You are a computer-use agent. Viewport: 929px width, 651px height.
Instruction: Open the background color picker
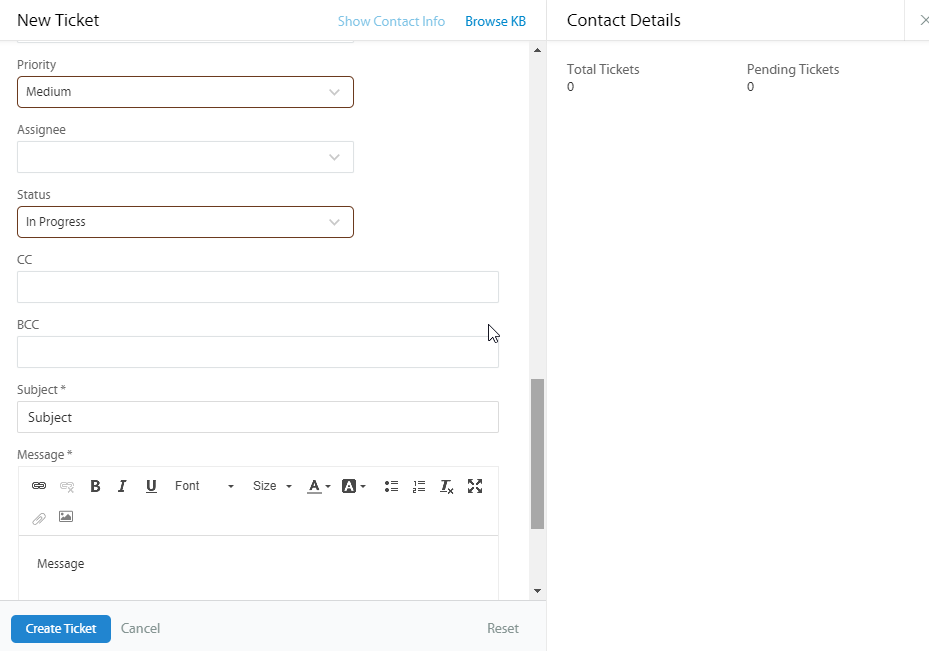[x=354, y=486]
